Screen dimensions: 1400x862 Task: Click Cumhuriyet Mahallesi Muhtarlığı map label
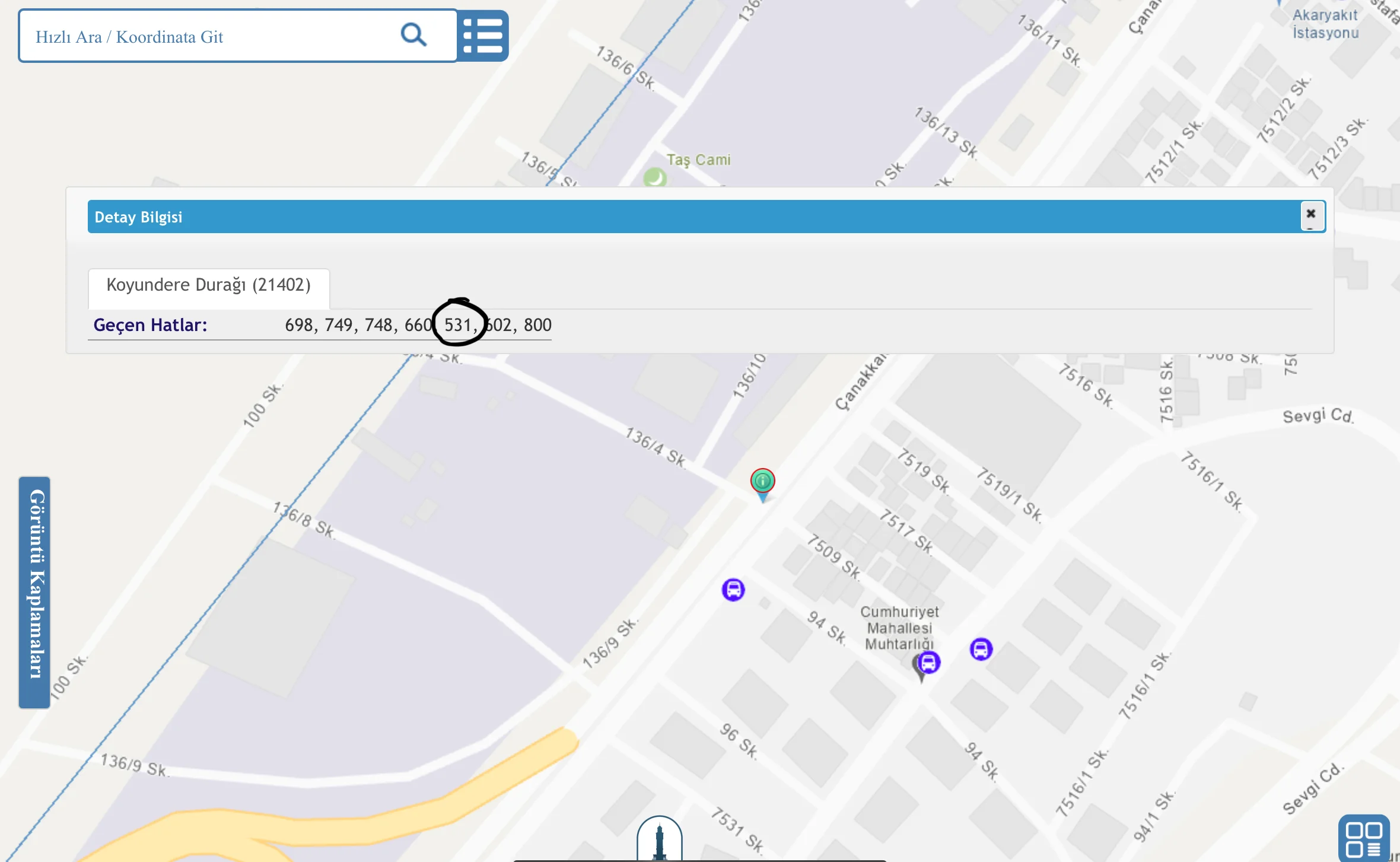899,628
